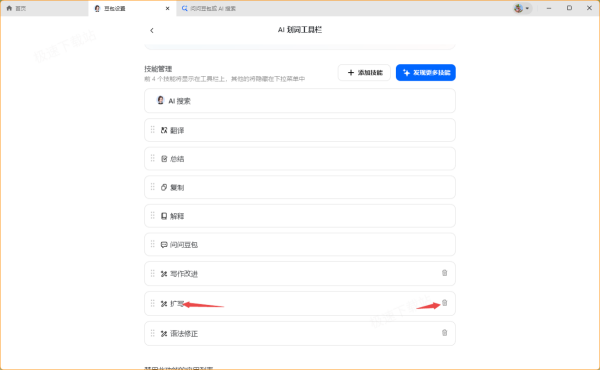Close the application window
This screenshot has width=600, height=370.
pos(589,8)
